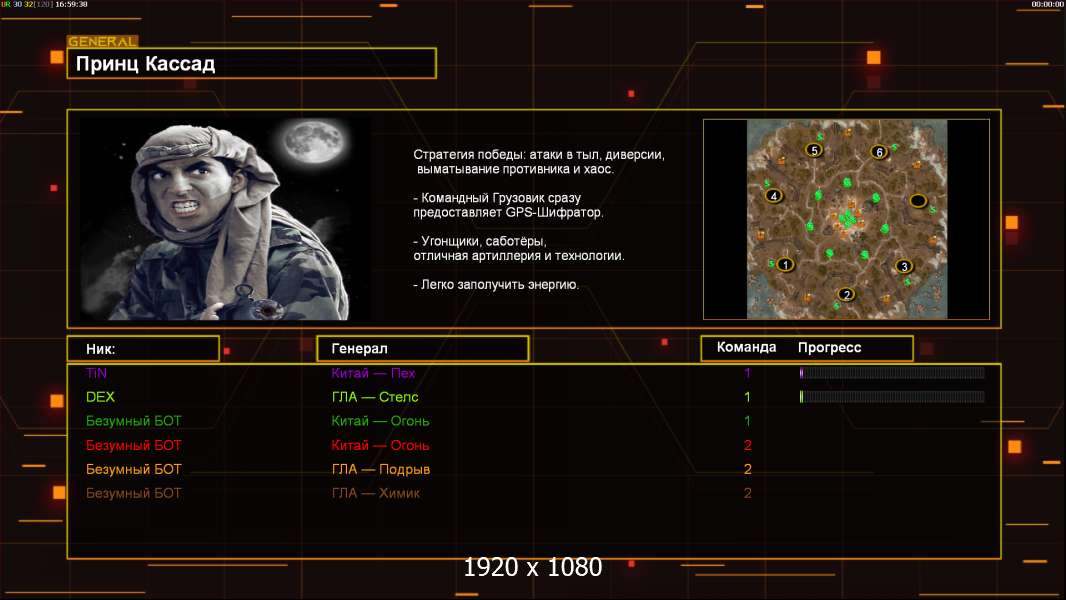Image resolution: width=1066 pixels, height=600 pixels.
Task: Select start position 6 marker
Action: point(879,152)
